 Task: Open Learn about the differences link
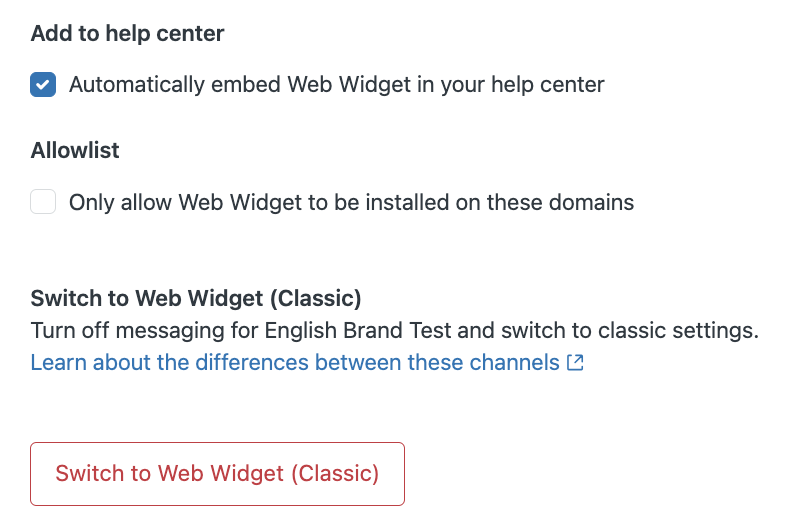click(x=307, y=363)
